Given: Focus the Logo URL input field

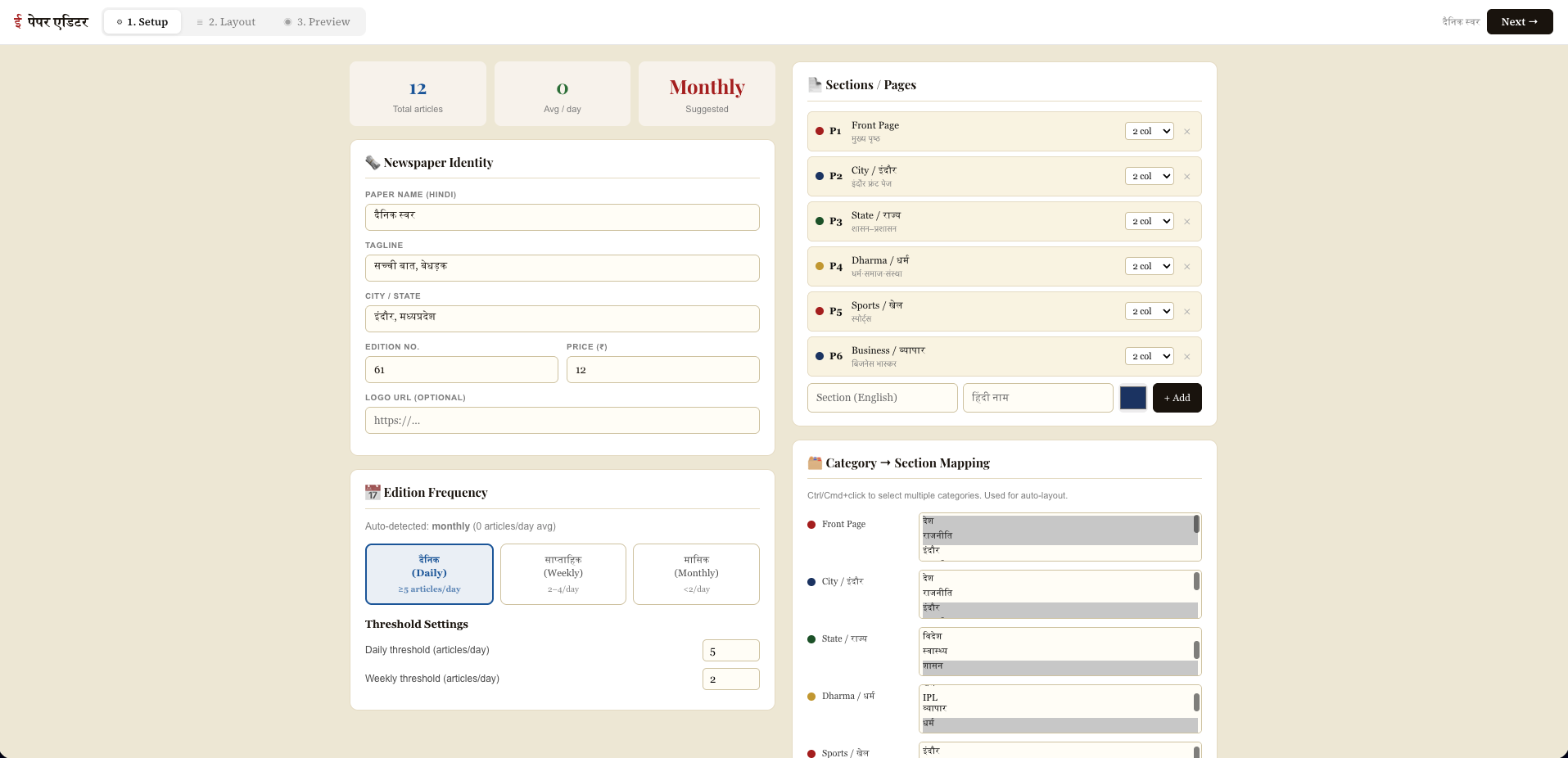Looking at the screenshot, I should pos(563,421).
